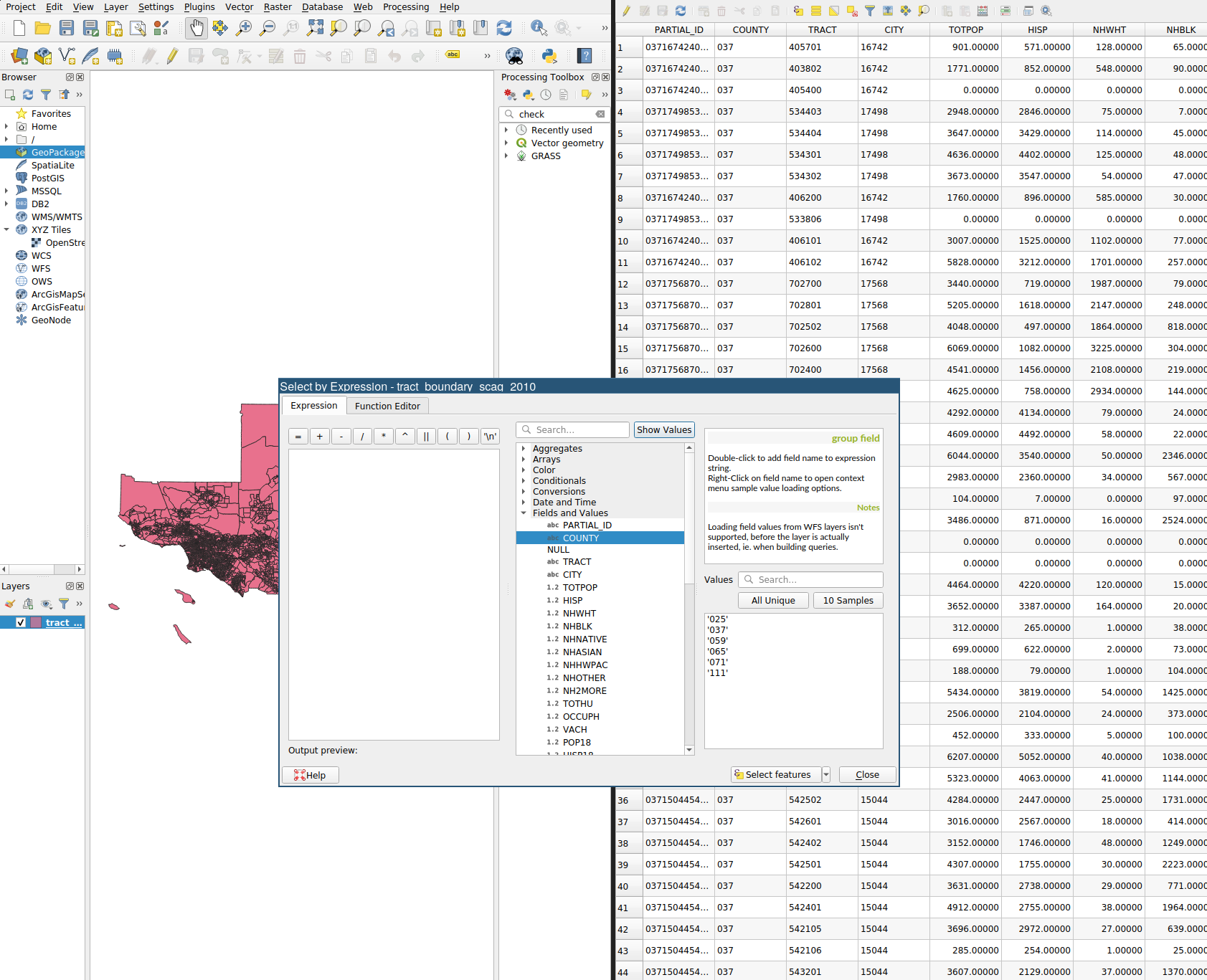The width and height of the screenshot is (1207, 980).
Task: Open the Processing menu
Action: [405, 7]
